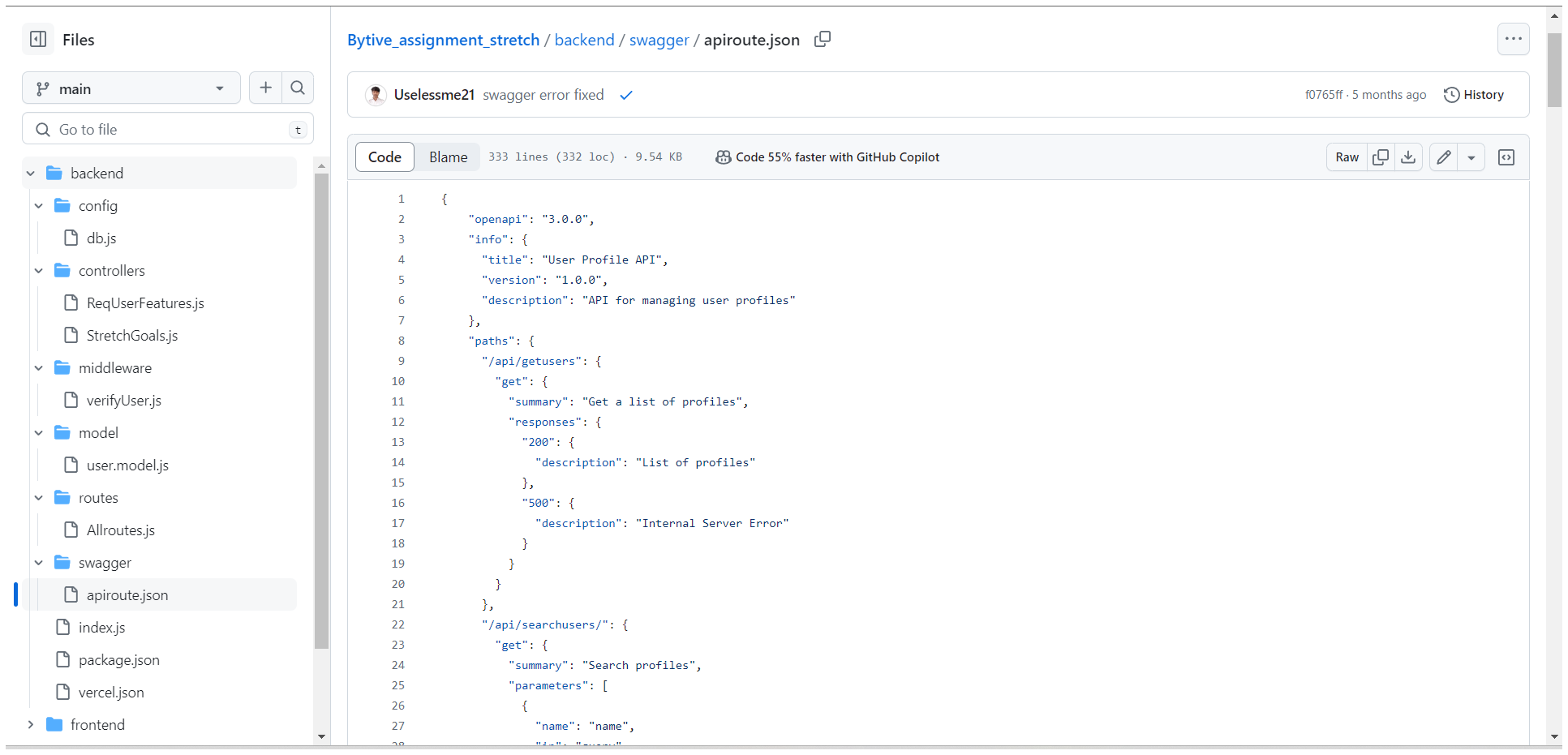The image size is (1568, 755).
Task: Expand the frontend folder
Action: tap(31, 724)
